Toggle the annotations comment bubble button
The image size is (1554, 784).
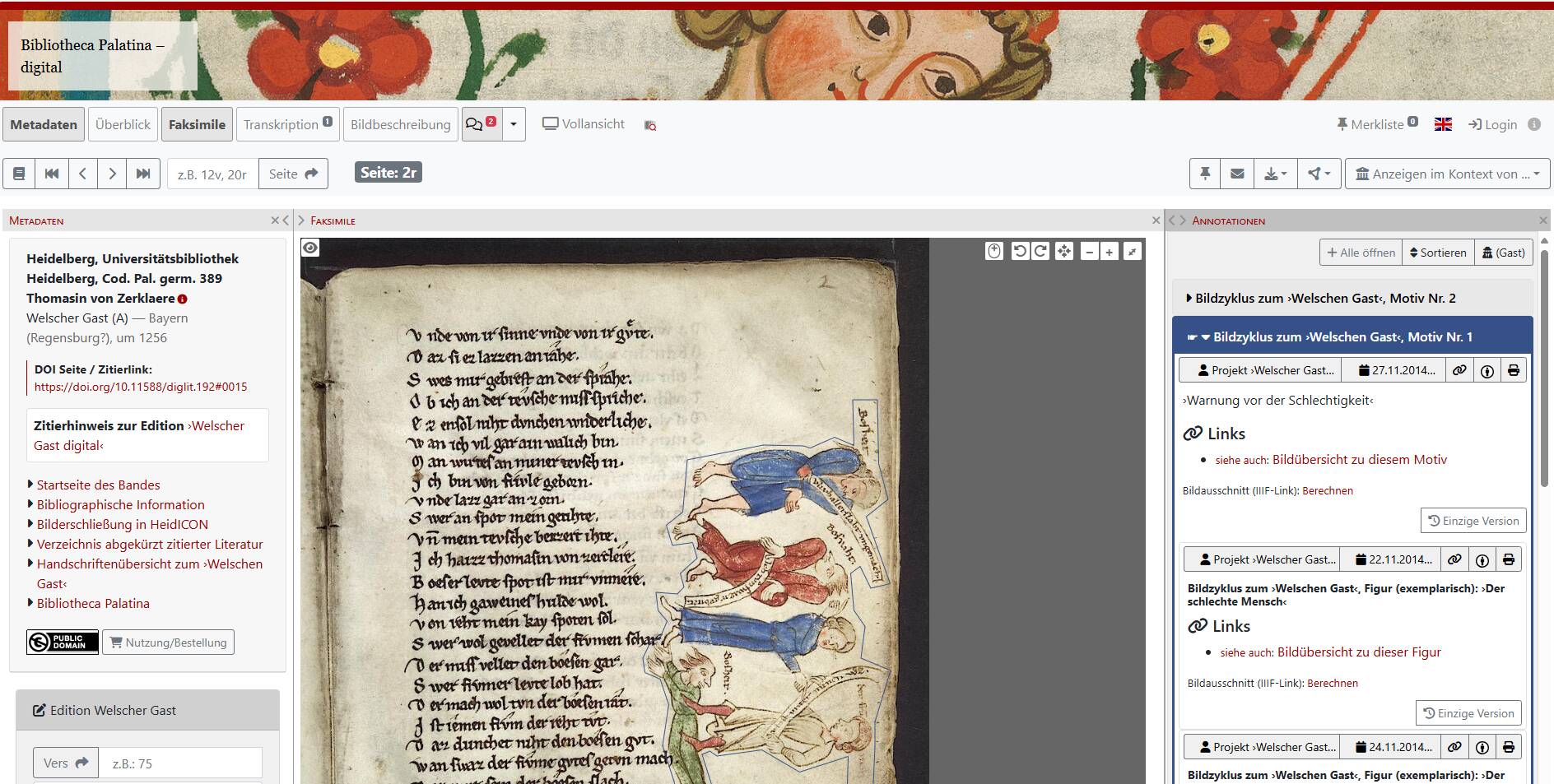pyautogui.click(x=482, y=124)
